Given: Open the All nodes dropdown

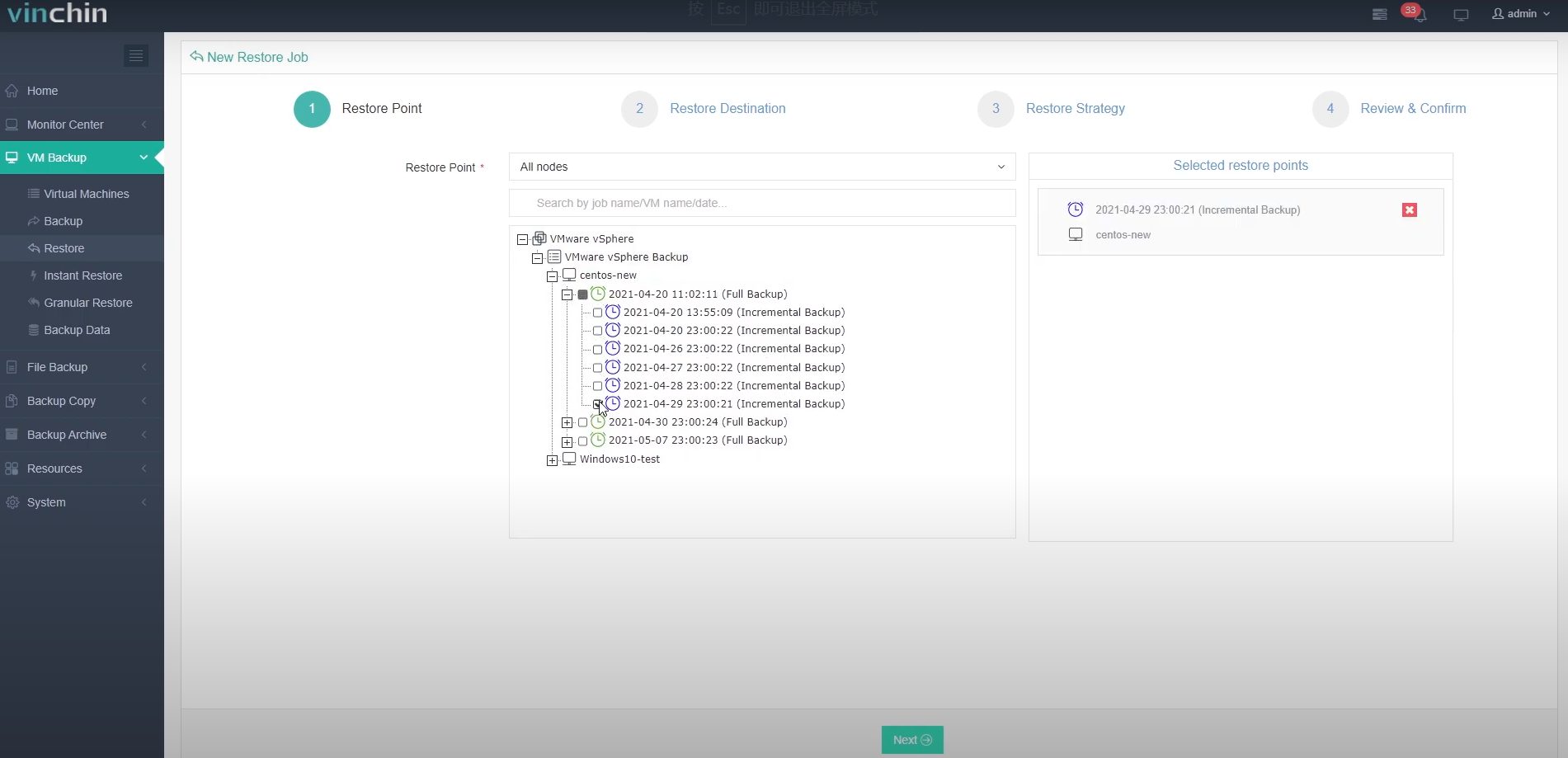Looking at the screenshot, I should 762,167.
